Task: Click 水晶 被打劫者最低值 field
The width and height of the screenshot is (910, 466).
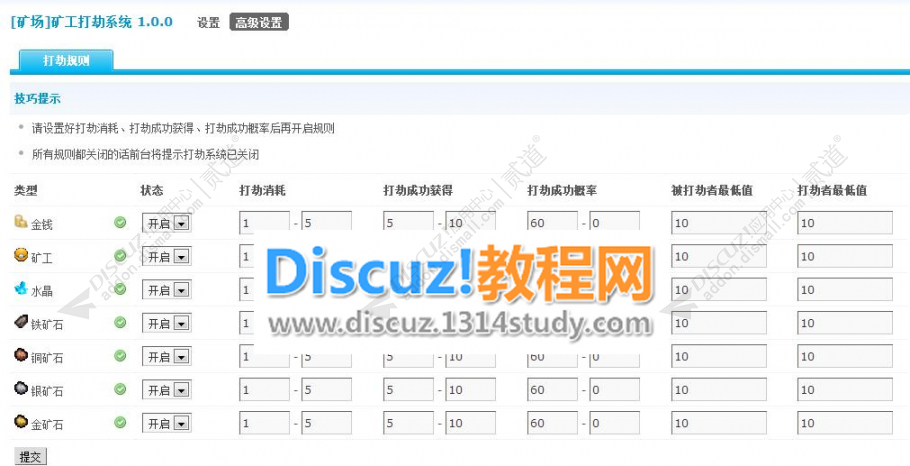Action: pos(718,290)
